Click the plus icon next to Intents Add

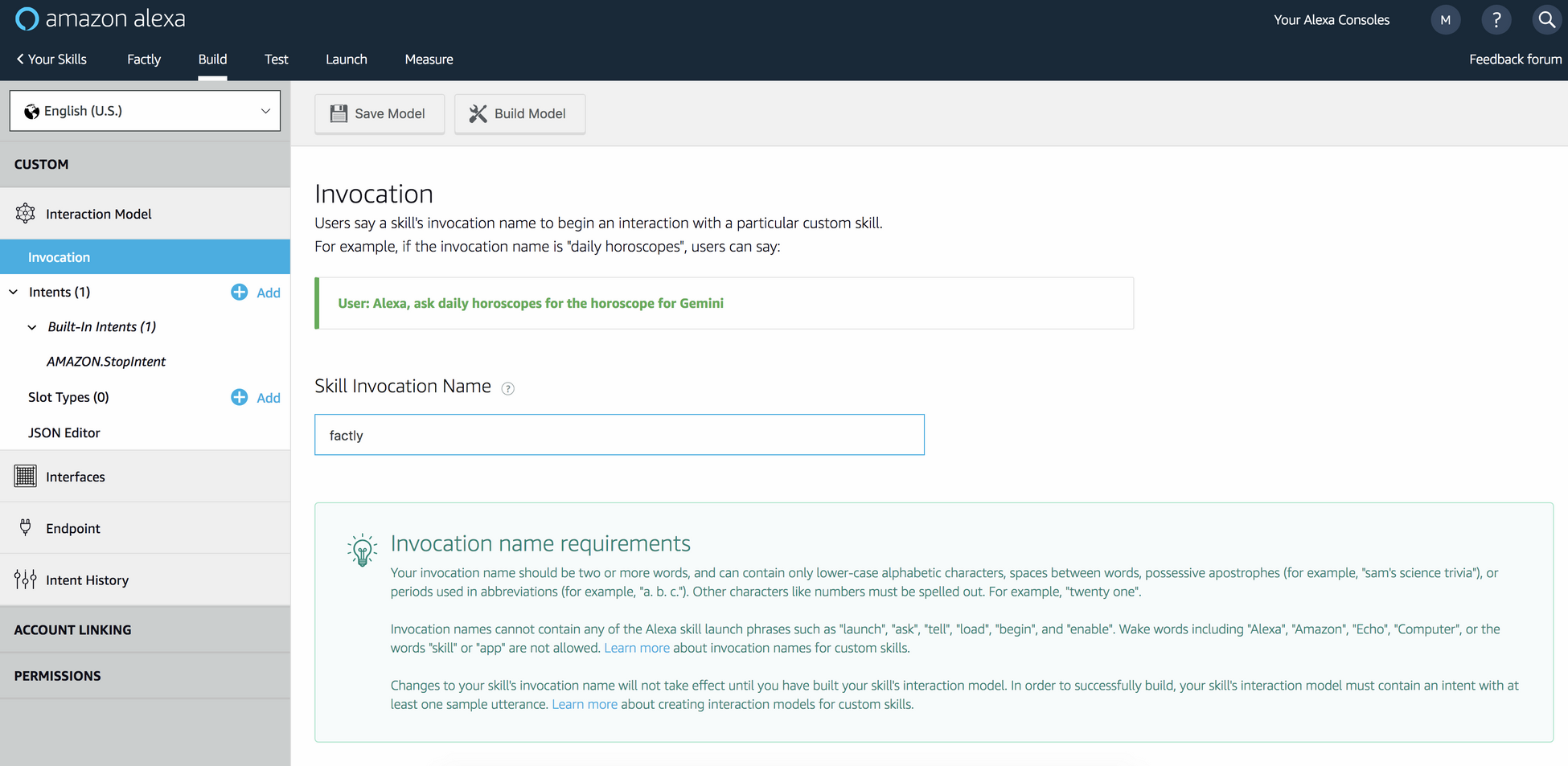[x=239, y=292]
